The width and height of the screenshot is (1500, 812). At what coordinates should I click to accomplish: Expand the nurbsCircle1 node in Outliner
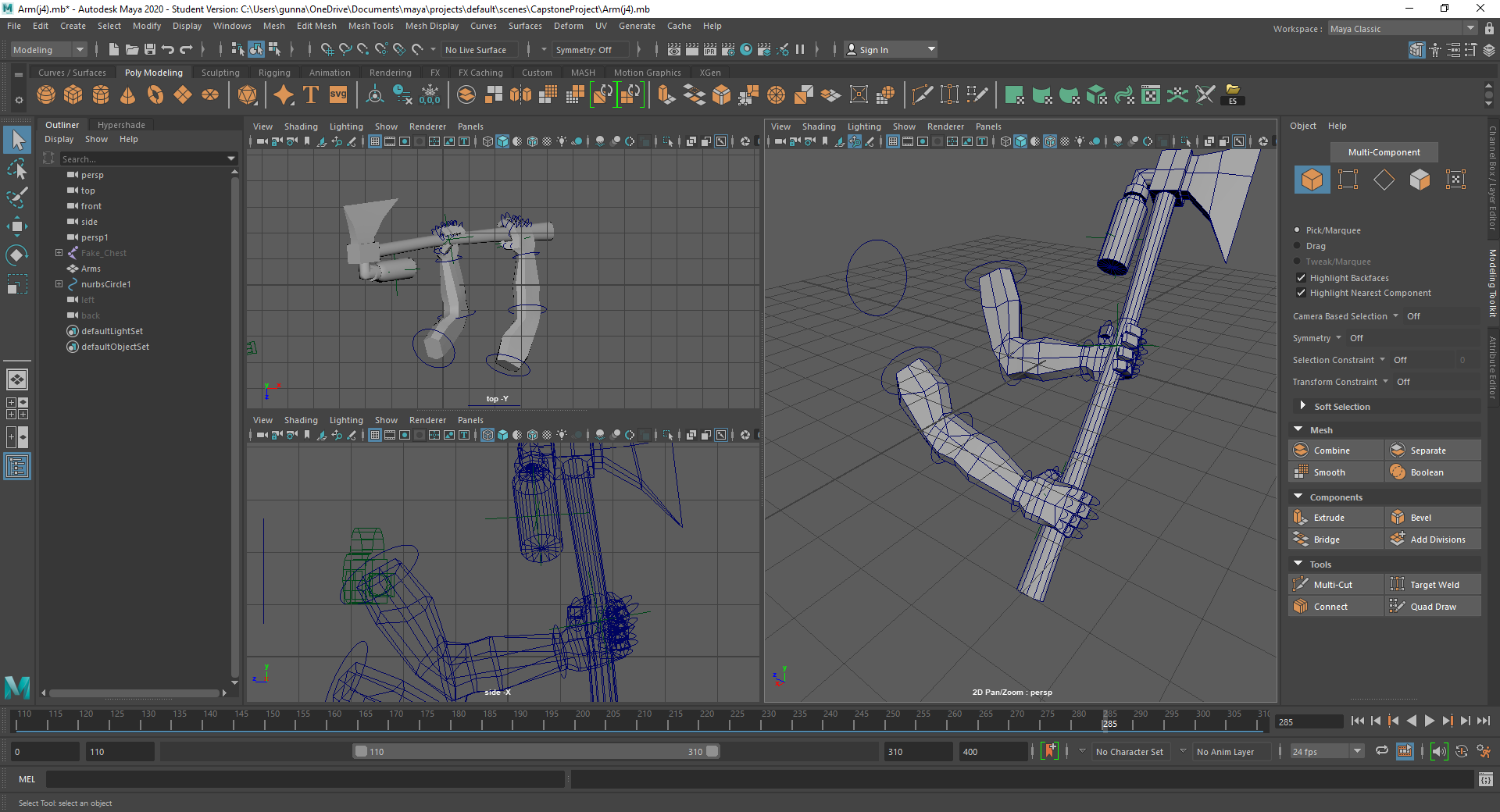point(59,284)
